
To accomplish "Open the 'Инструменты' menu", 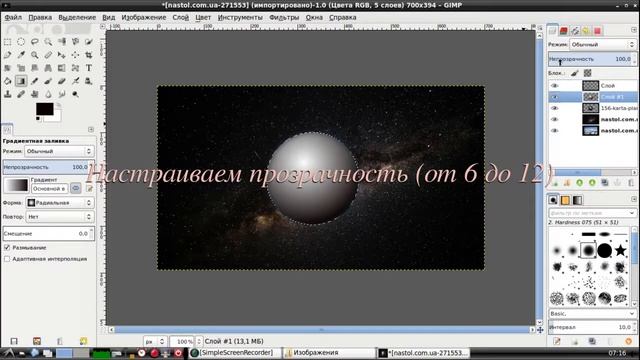I will 240,18.
